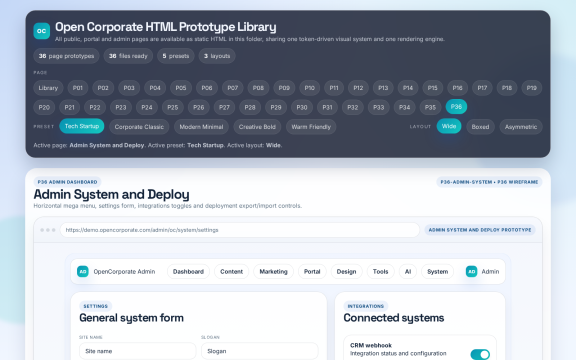Open page P06
Screen dimensions: 576x360
point(207,88)
